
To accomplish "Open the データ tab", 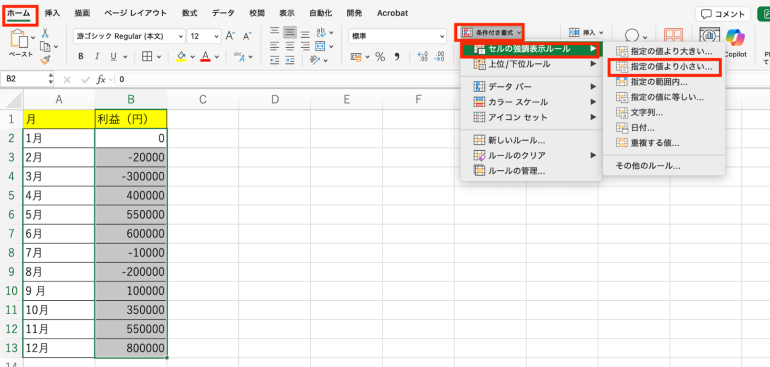I will pyautogui.click(x=223, y=13).
